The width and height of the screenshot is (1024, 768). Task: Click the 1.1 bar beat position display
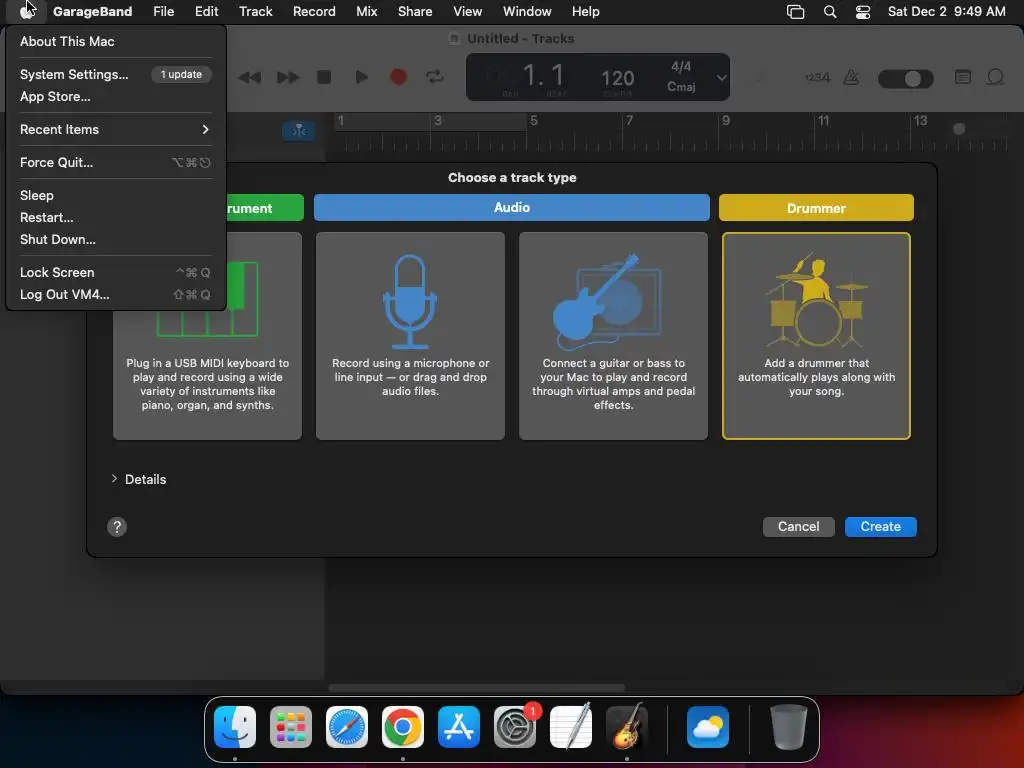tap(543, 76)
